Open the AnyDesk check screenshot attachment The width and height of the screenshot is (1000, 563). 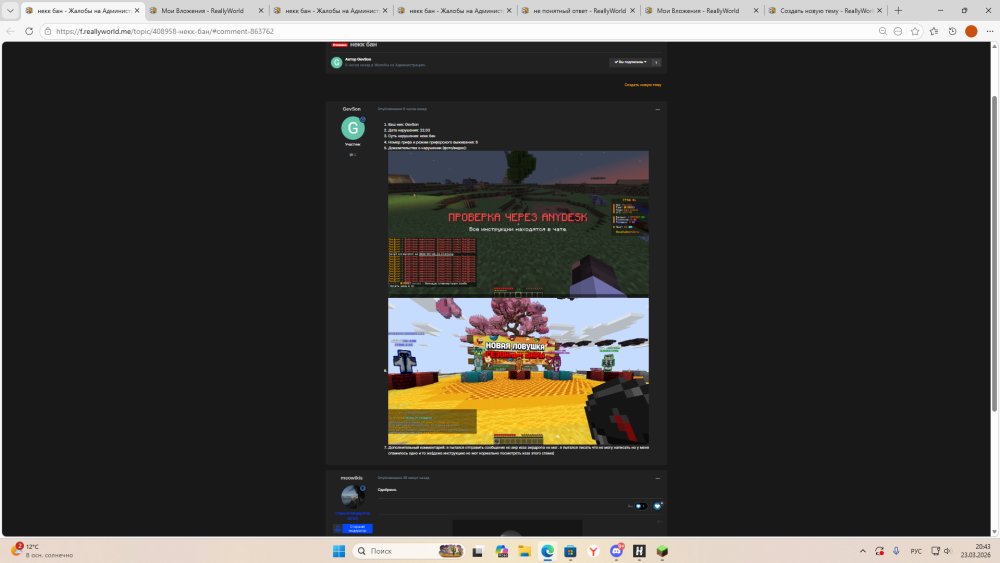pyautogui.click(x=518, y=223)
